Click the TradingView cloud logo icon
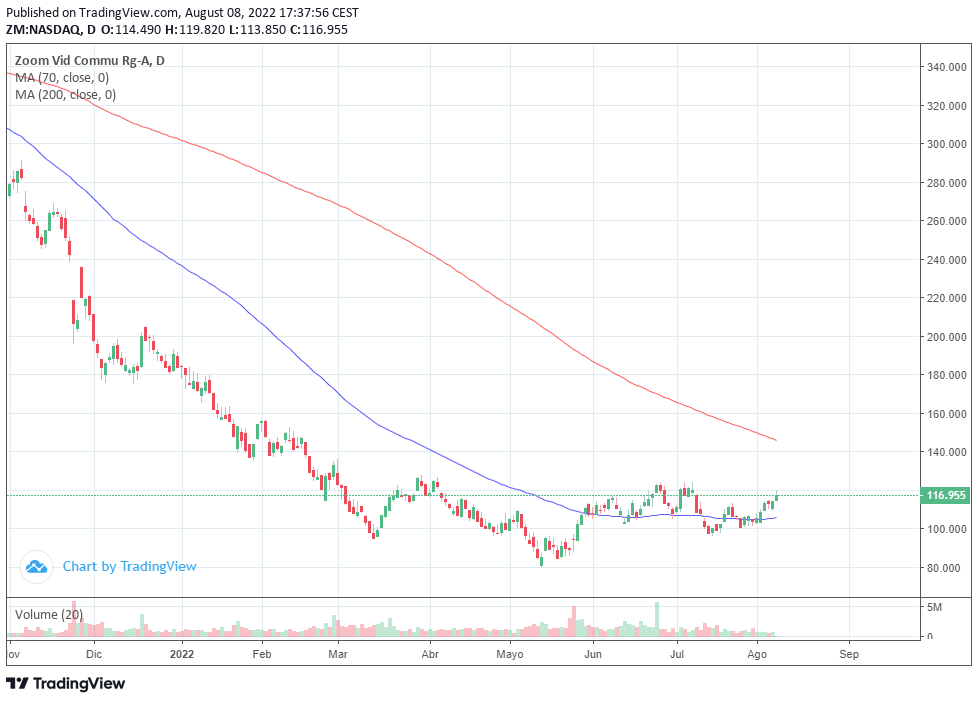Image resolution: width=978 pixels, height=702 pixels. 36,567
